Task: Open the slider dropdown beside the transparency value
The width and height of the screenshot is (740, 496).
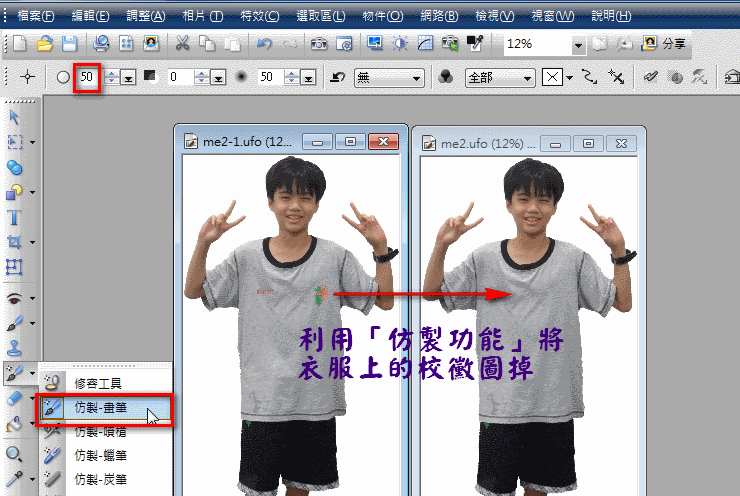Action: coord(218,77)
